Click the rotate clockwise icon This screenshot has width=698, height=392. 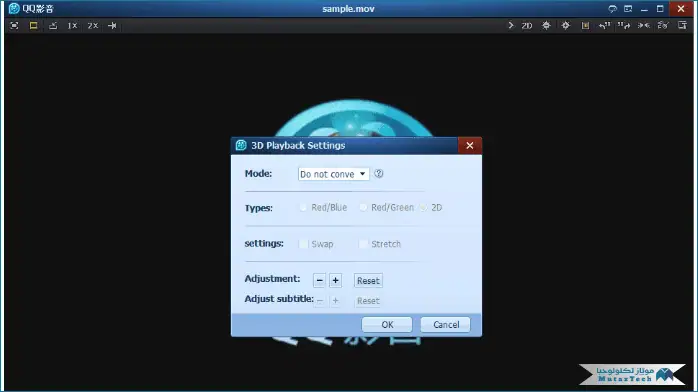[x=624, y=25]
